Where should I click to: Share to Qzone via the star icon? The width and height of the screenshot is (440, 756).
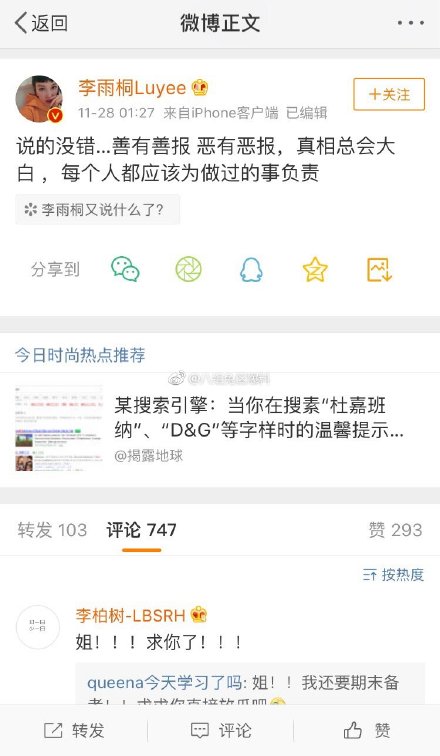(x=315, y=269)
